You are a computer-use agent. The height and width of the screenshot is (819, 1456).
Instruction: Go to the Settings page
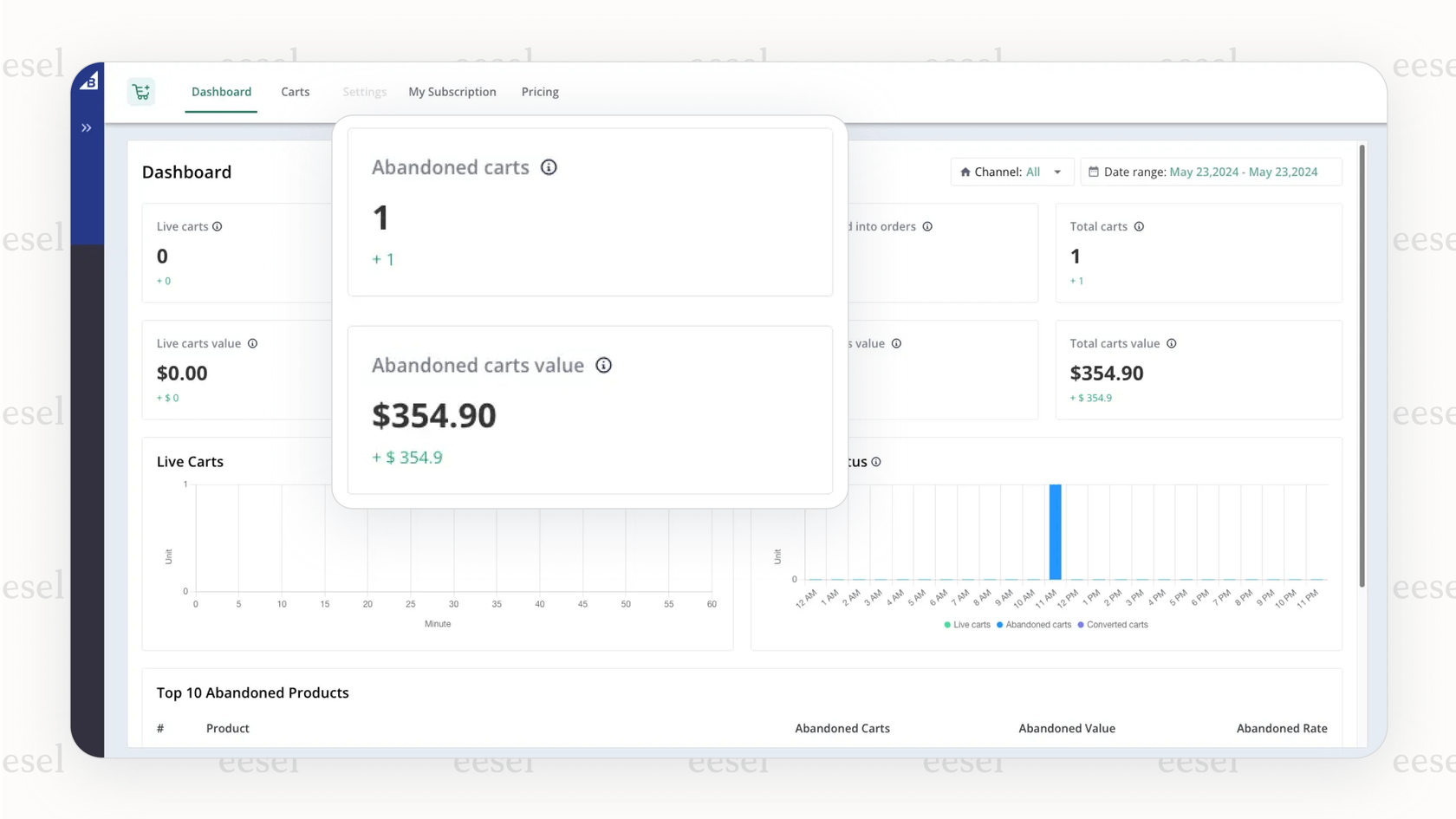click(364, 91)
